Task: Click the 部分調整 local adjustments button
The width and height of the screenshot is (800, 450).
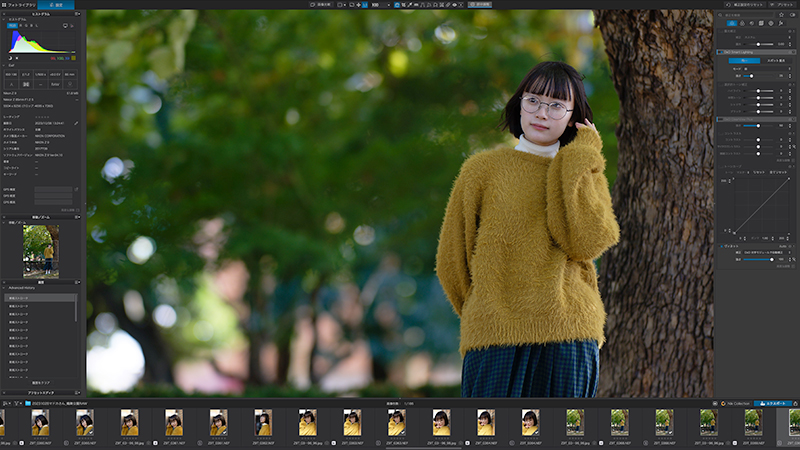Action: (480, 5)
